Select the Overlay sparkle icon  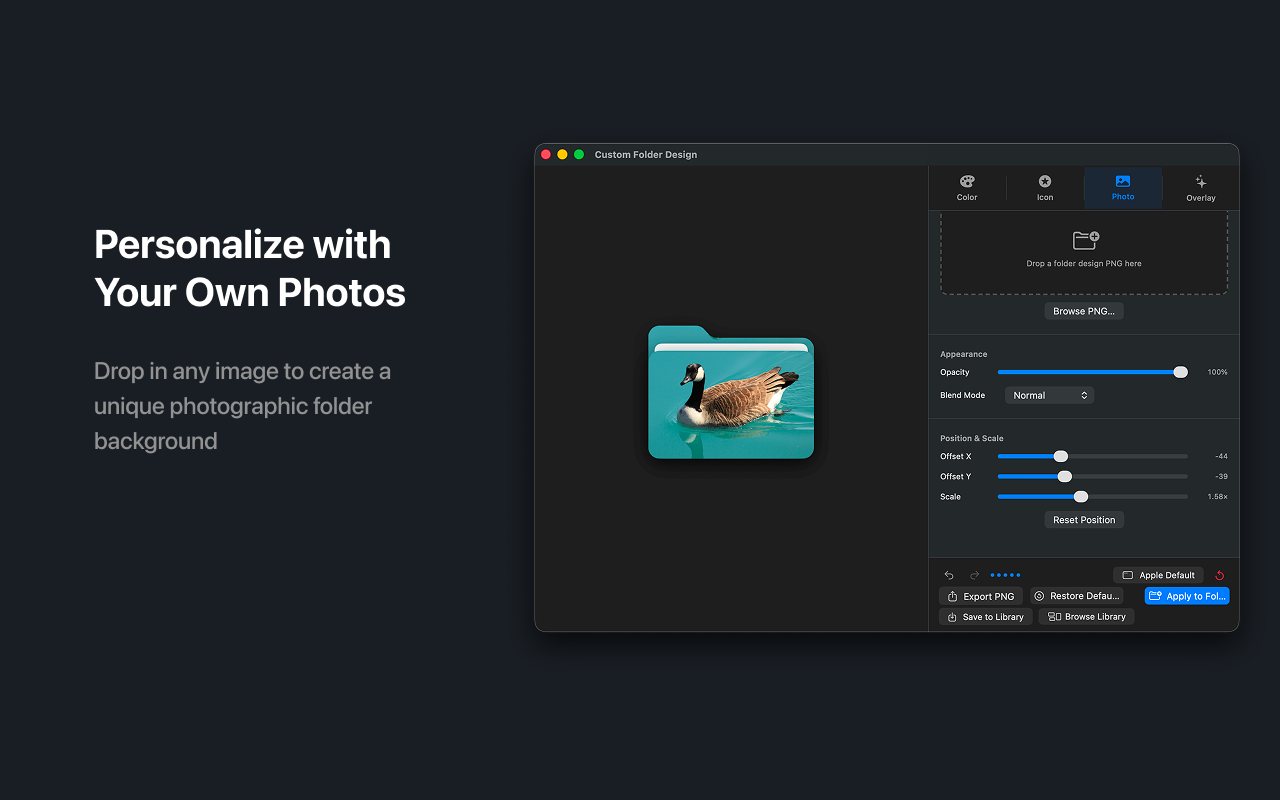1200,182
